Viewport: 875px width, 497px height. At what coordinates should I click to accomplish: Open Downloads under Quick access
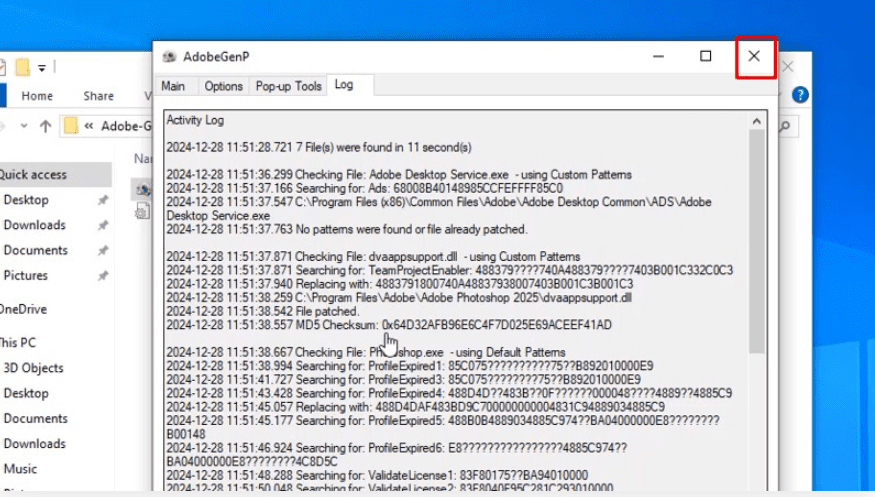(x=34, y=225)
